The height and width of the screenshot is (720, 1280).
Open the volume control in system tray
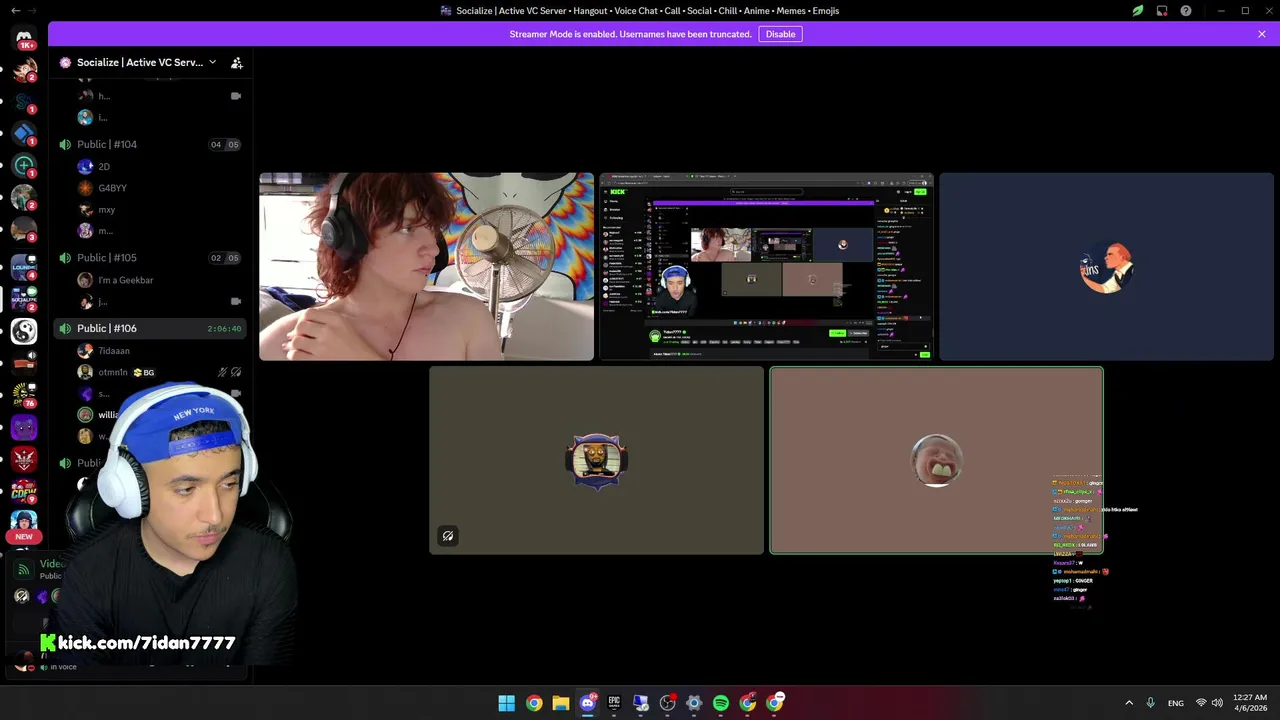coord(1217,703)
